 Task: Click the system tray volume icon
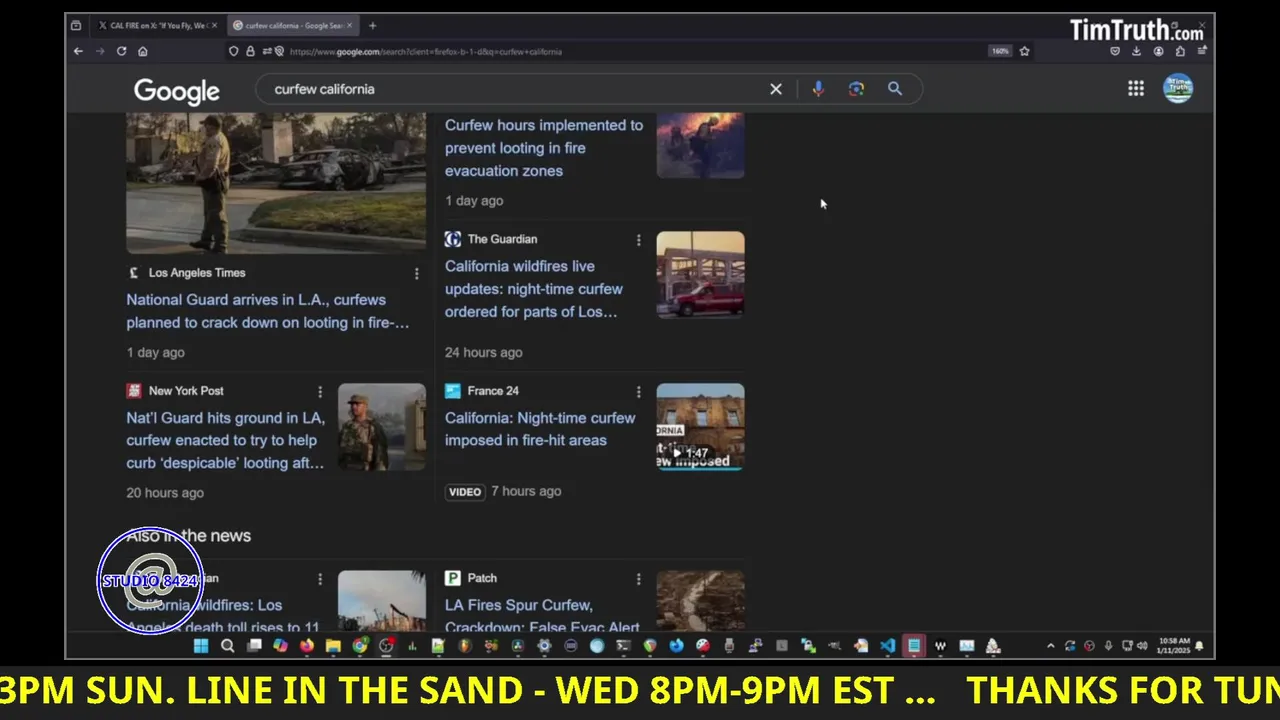coord(1142,646)
